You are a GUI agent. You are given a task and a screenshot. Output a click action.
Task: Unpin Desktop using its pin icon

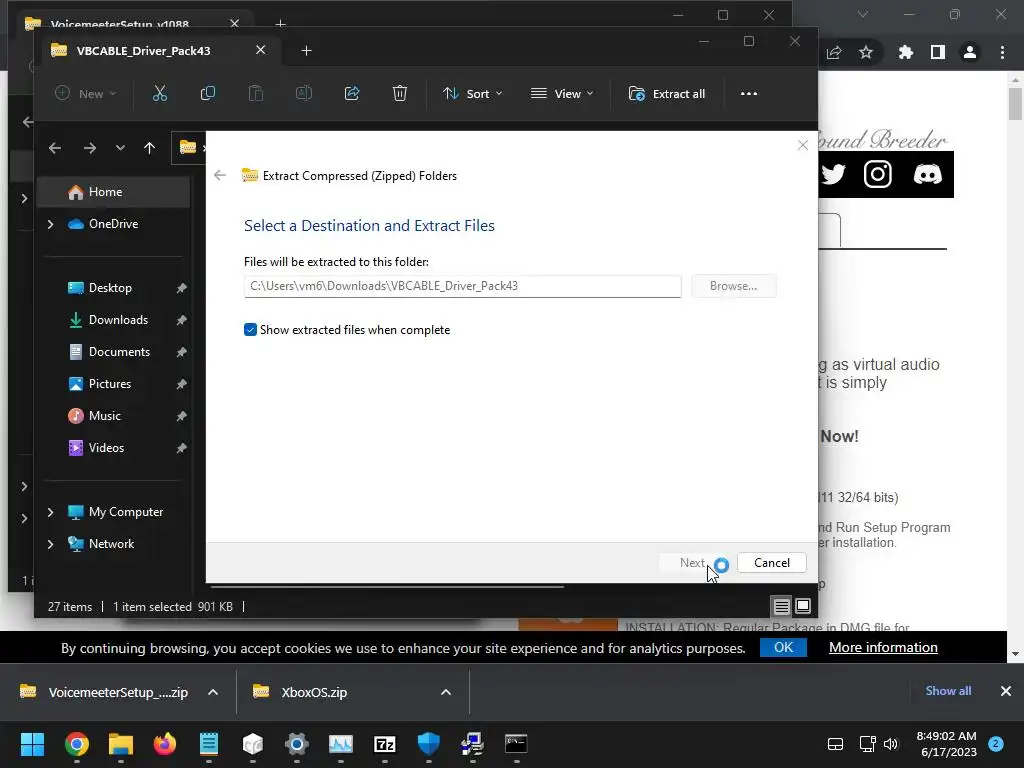tap(182, 288)
